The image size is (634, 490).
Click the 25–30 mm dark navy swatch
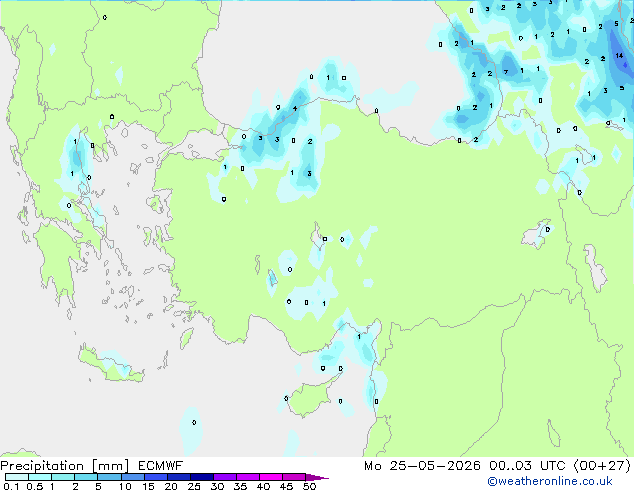coord(202,477)
